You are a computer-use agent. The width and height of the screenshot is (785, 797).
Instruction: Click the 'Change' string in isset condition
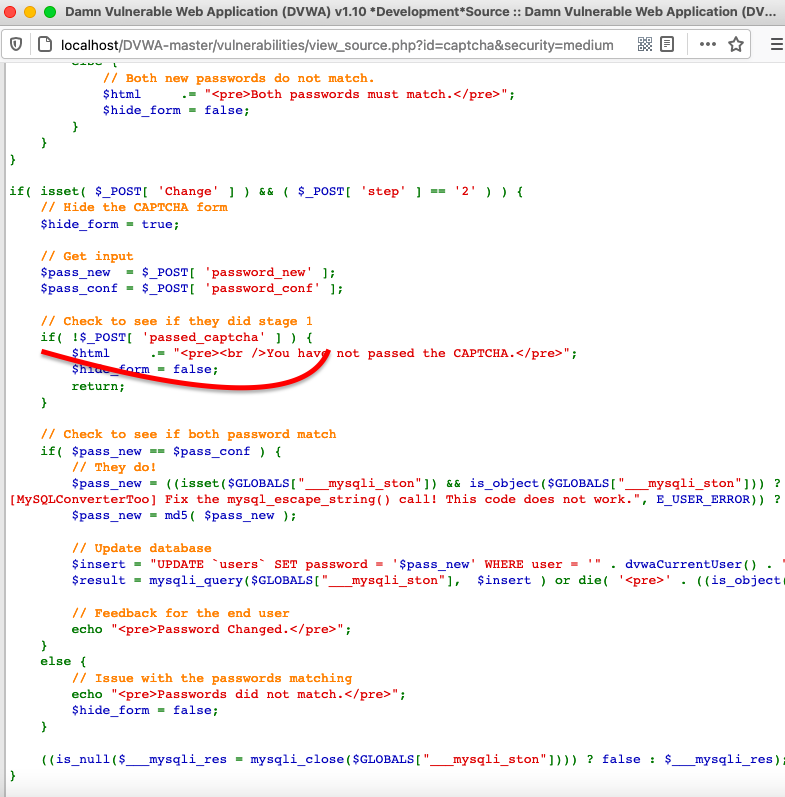(x=188, y=192)
